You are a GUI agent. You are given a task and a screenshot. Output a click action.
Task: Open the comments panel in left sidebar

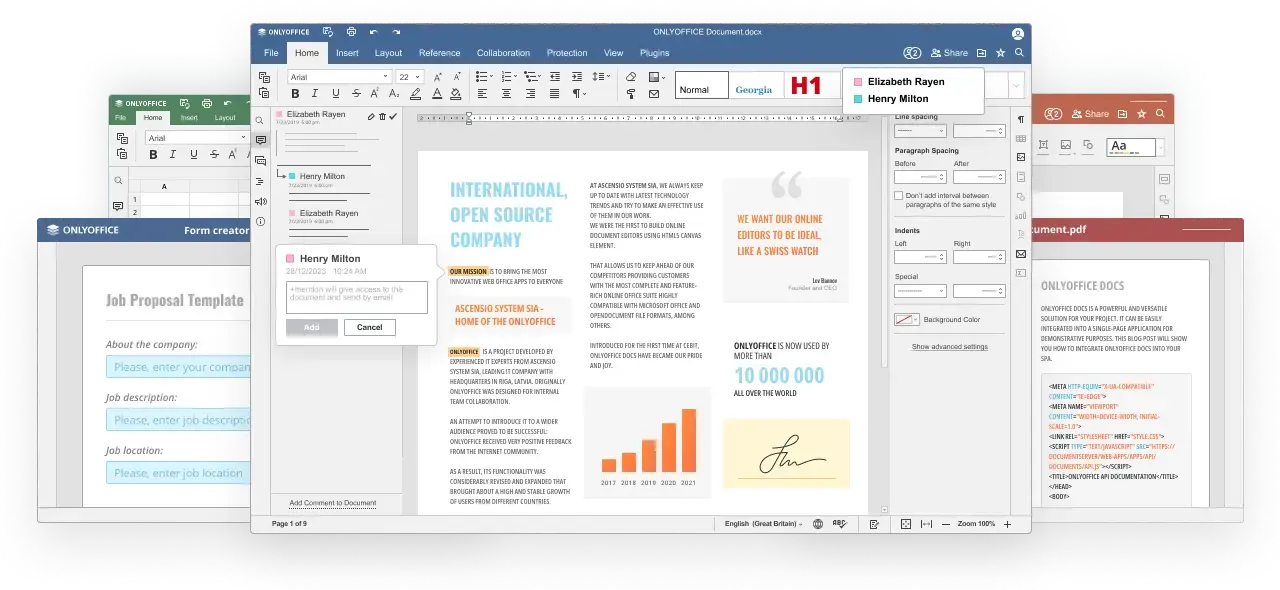[x=261, y=140]
